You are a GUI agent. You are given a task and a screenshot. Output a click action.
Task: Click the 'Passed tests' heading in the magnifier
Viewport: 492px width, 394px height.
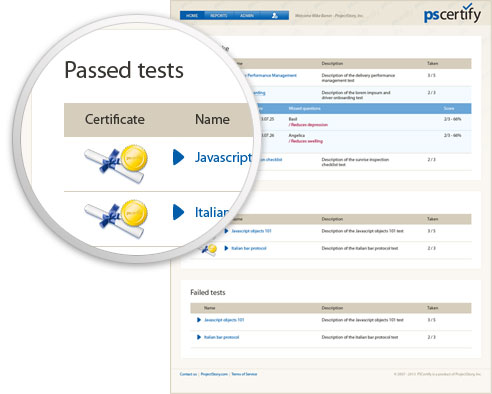(124, 70)
